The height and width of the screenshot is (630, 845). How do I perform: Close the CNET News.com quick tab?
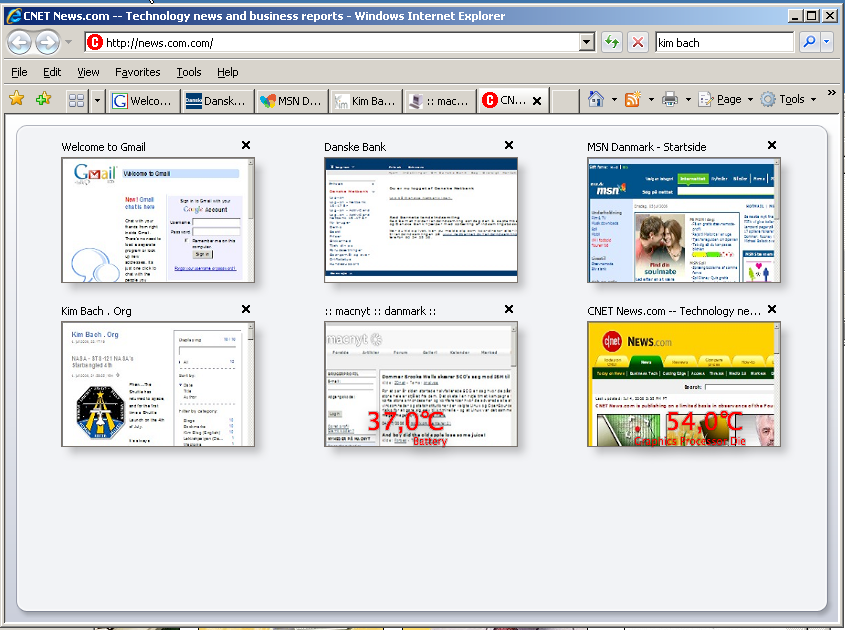click(772, 309)
